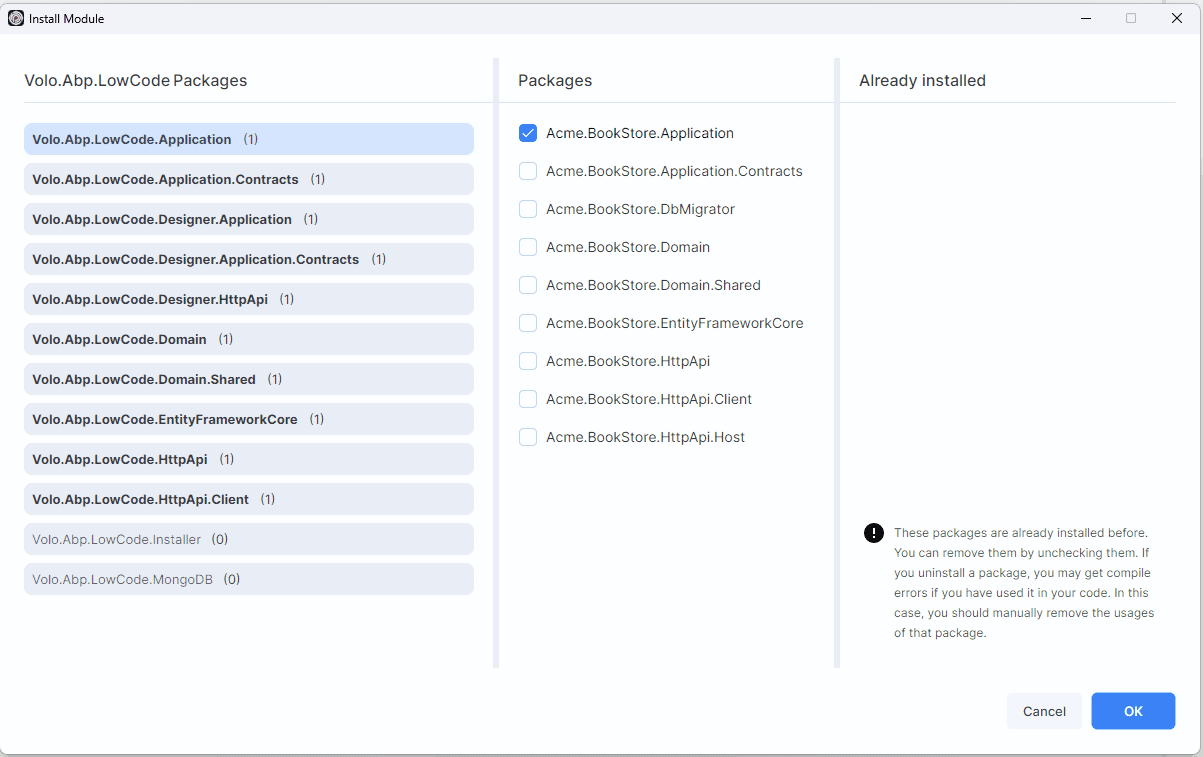Select Volo.Abp.LowCode.Designer.HttpApi package
The height and width of the screenshot is (757, 1203).
249,299
